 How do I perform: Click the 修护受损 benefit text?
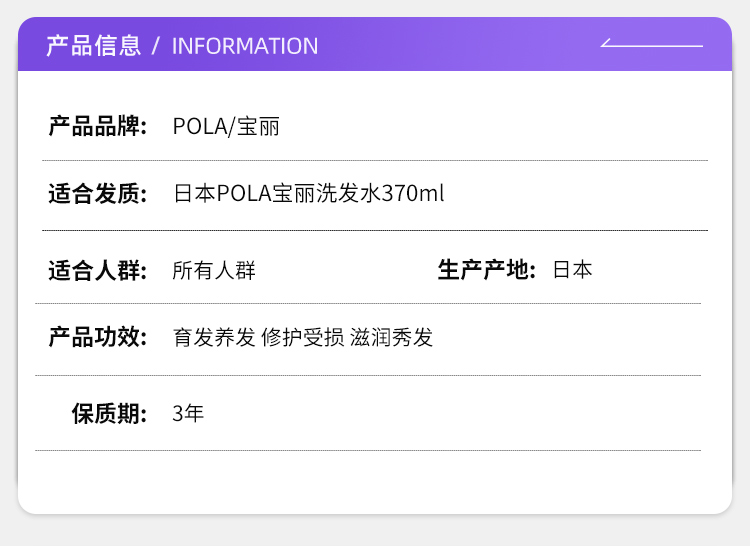pyautogui.click(x=303, y=338)
